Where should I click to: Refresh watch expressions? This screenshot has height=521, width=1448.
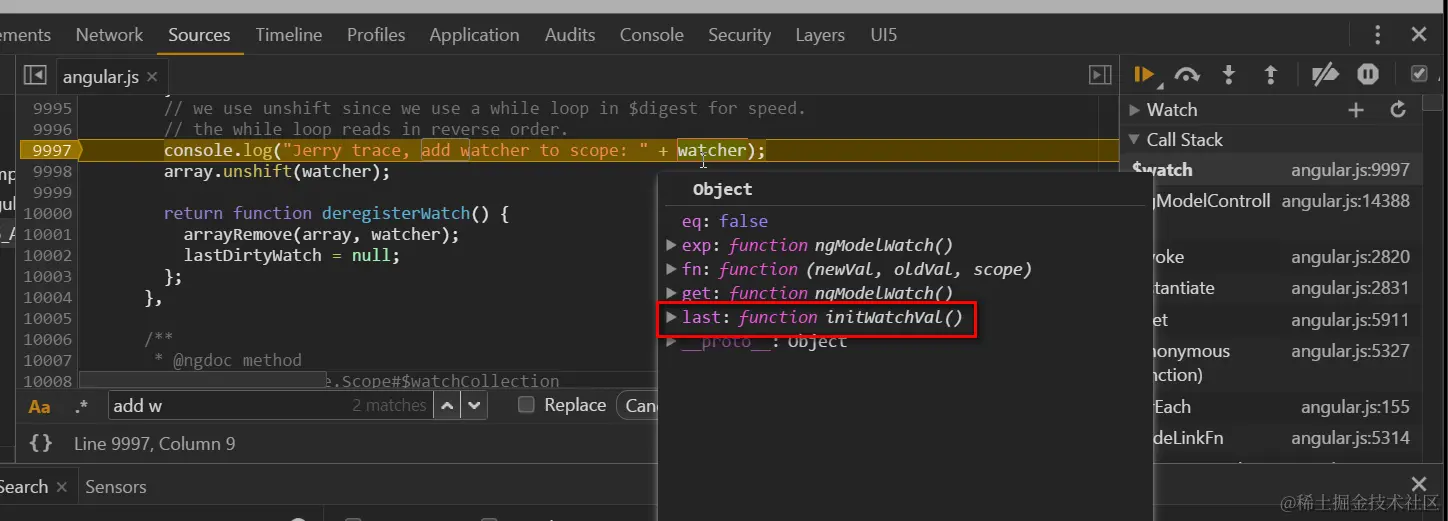tap(1398, 110)
